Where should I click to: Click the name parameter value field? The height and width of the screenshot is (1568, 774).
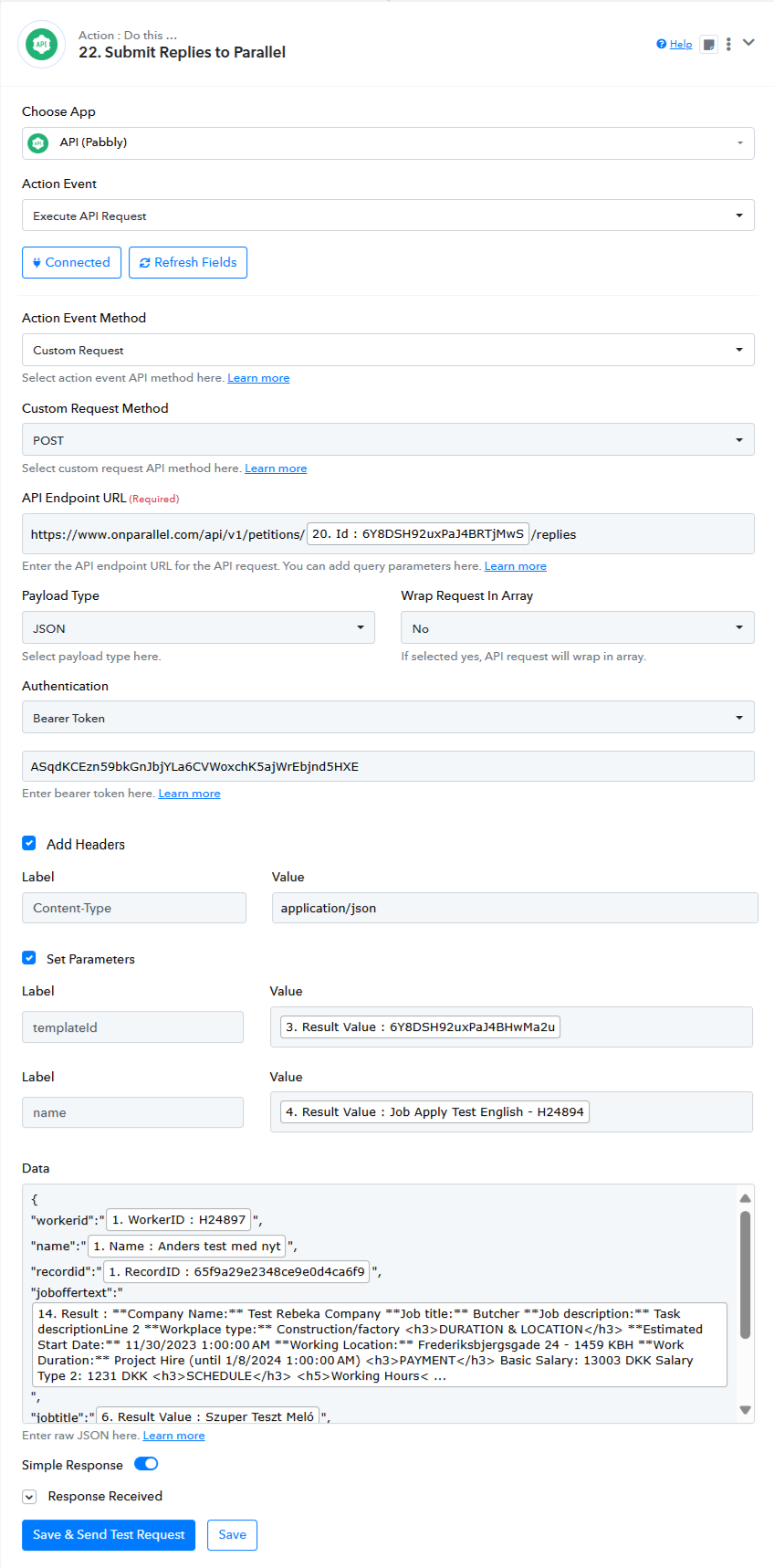coord(511,1111)
